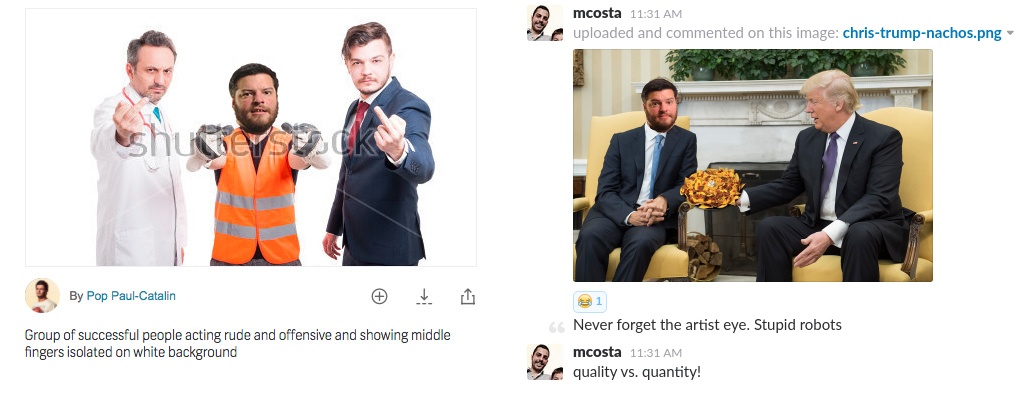Click mcosta's avatar beside "quality vs. quantity!"
This screenshot has height=402, width=1024.
(544, 362)
